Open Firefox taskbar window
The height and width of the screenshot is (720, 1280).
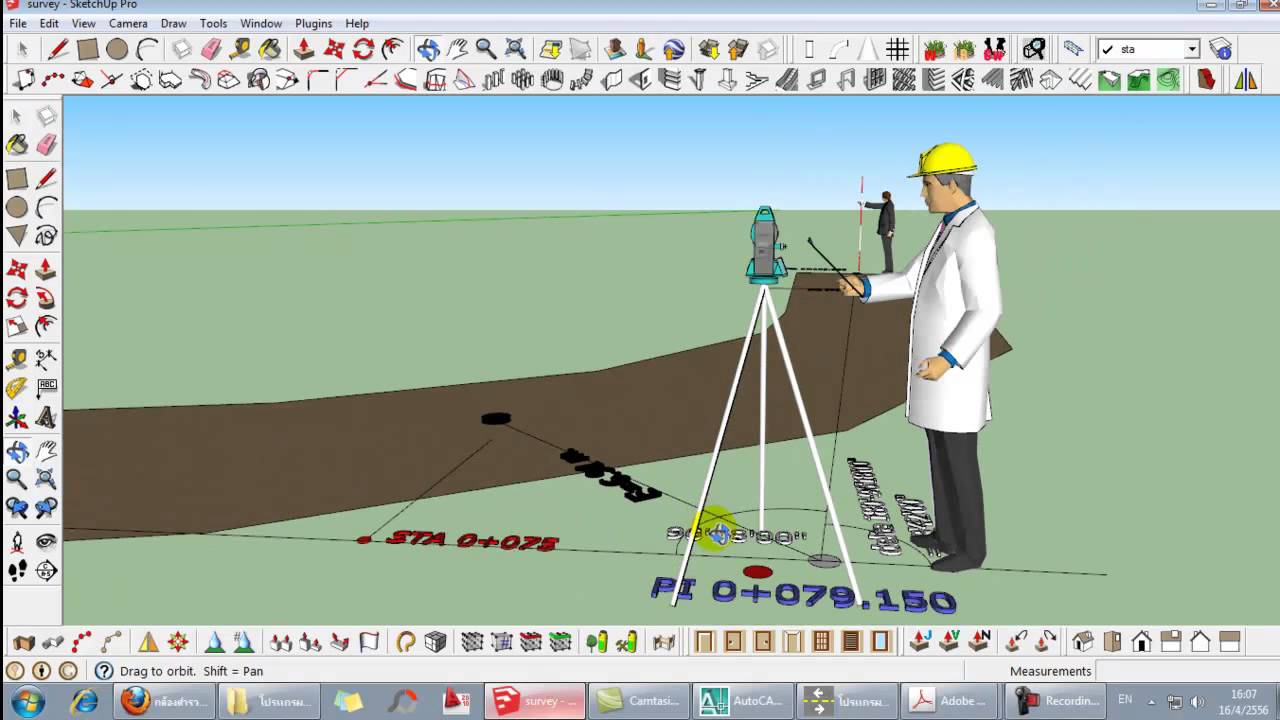163,701
